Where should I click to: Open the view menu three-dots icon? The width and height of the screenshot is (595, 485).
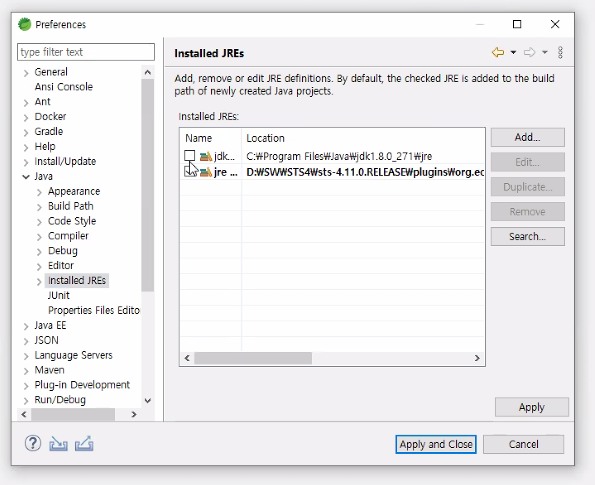coord(560,52)
